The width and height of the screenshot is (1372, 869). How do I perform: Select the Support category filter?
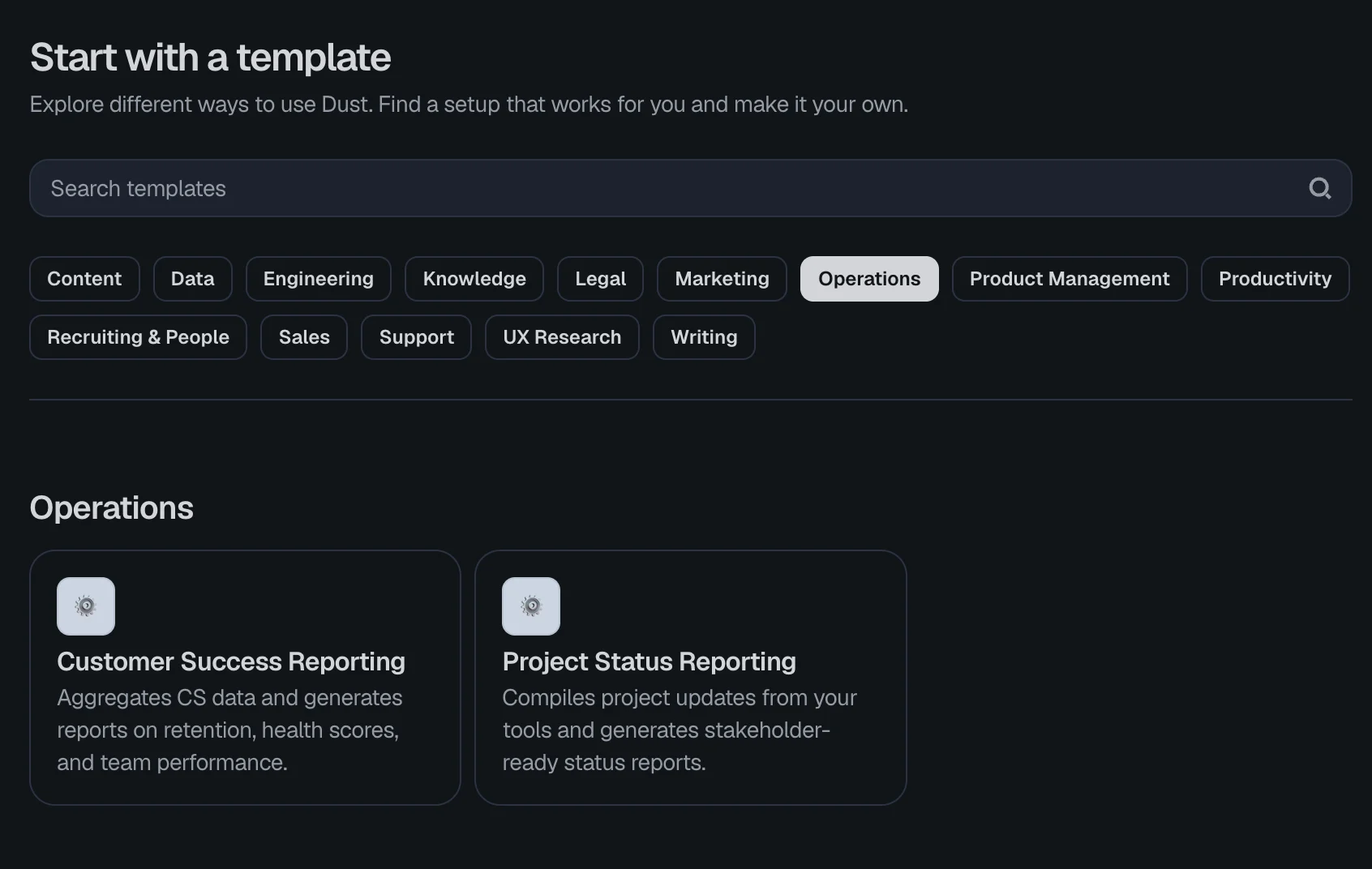pos(416,336)
